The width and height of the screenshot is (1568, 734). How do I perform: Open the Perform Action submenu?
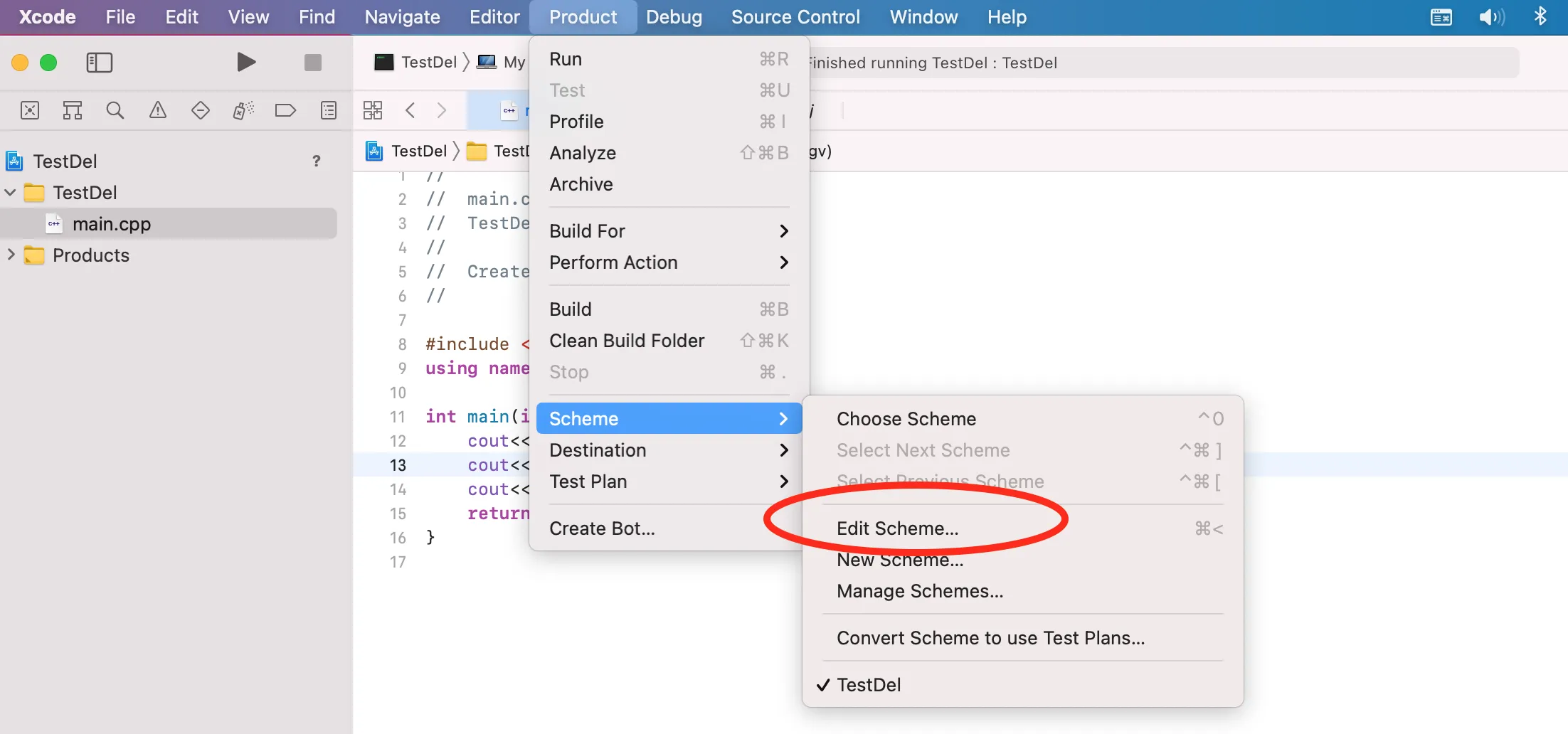(x=669, y=262)
